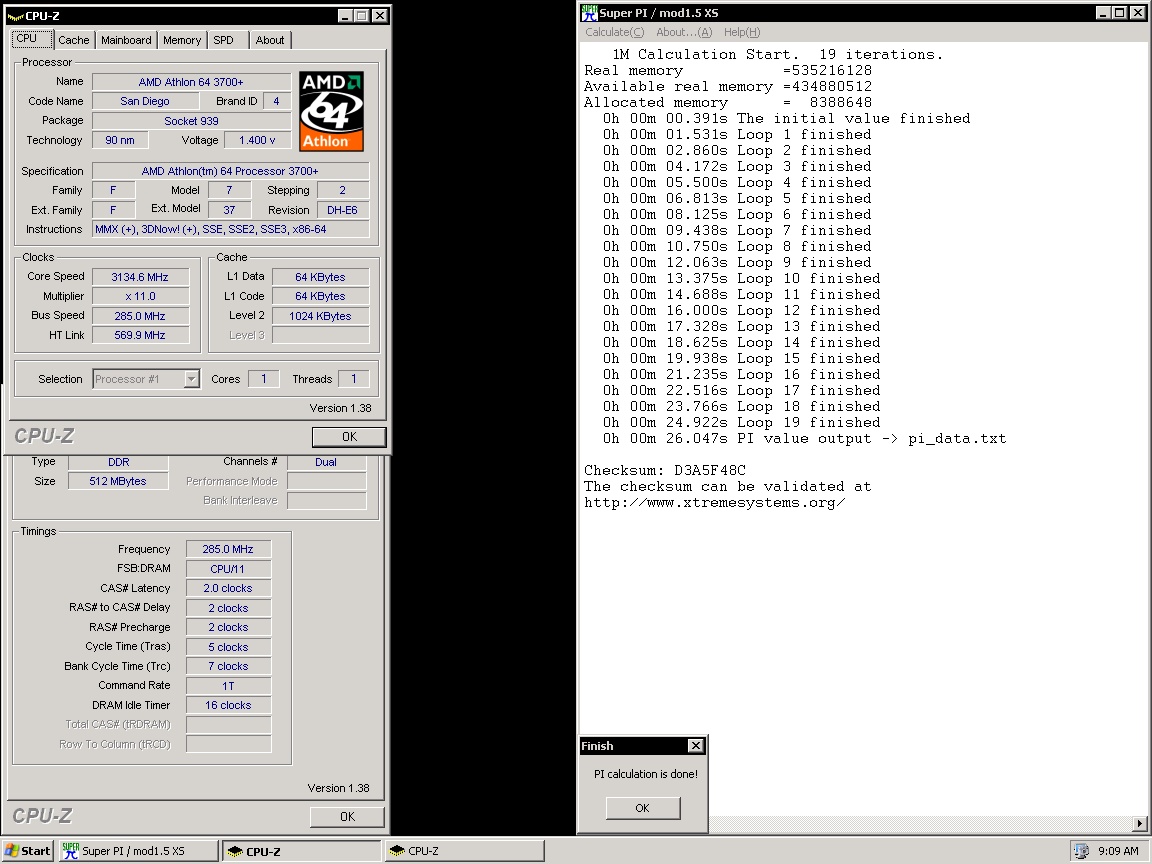Click the memory Type DDR value
This screenshot has width=1152, height=864.
click(x=118, y=462)
